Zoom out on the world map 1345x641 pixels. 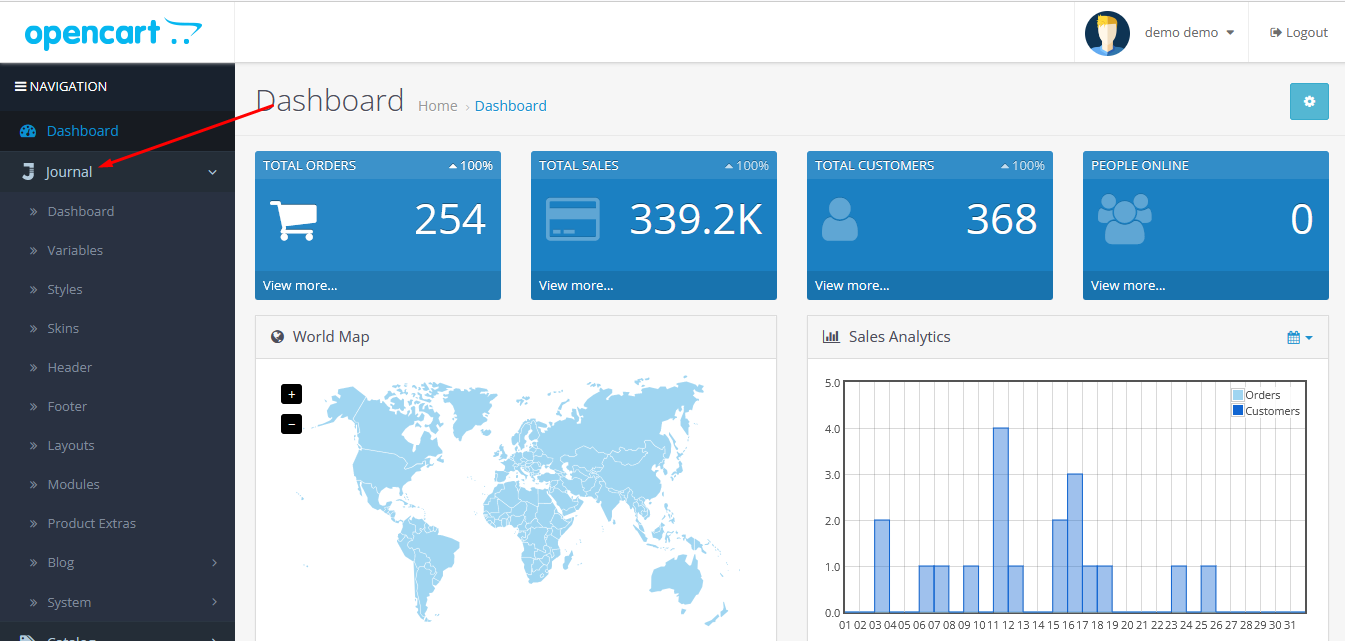[292, 424]
